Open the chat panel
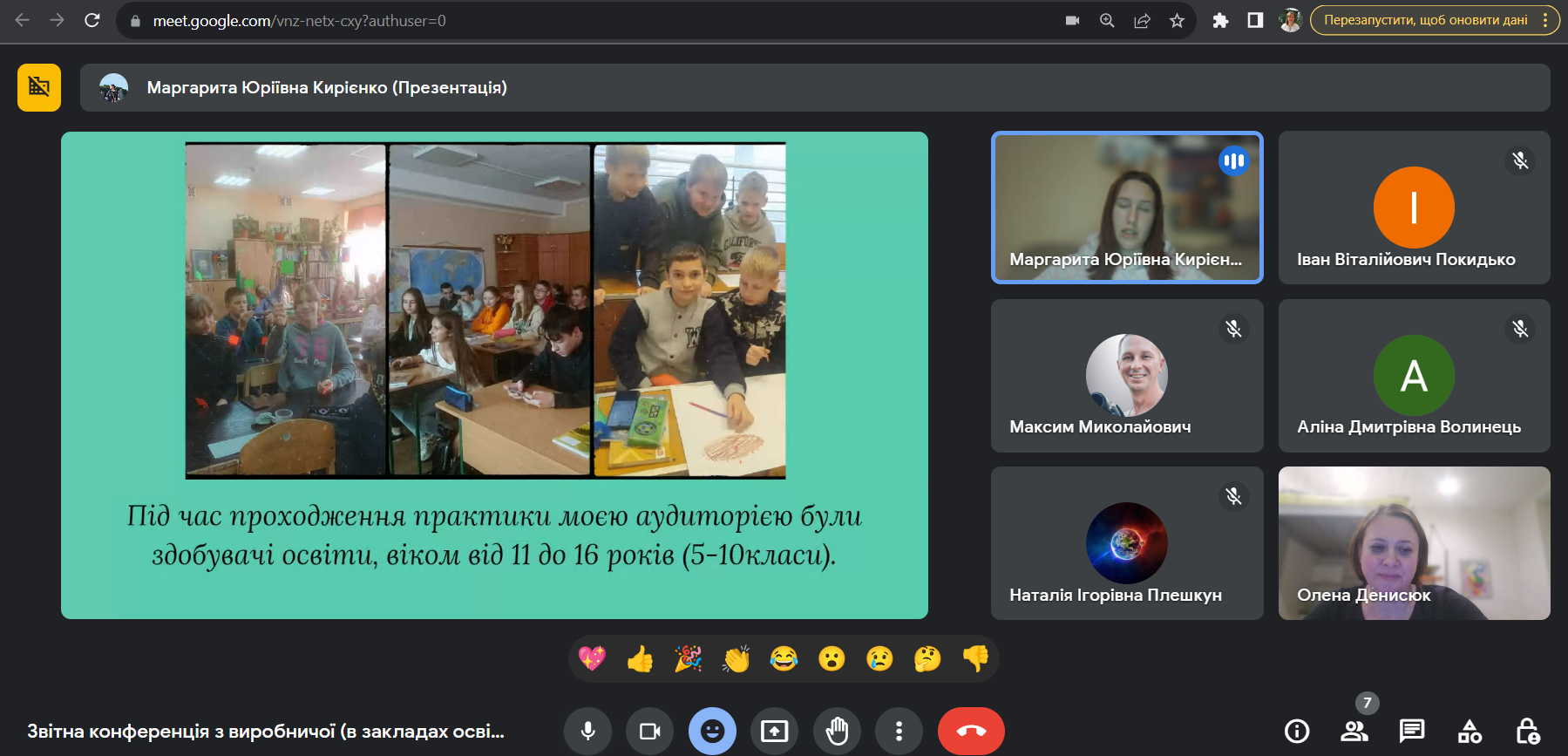 [1411, 731]
